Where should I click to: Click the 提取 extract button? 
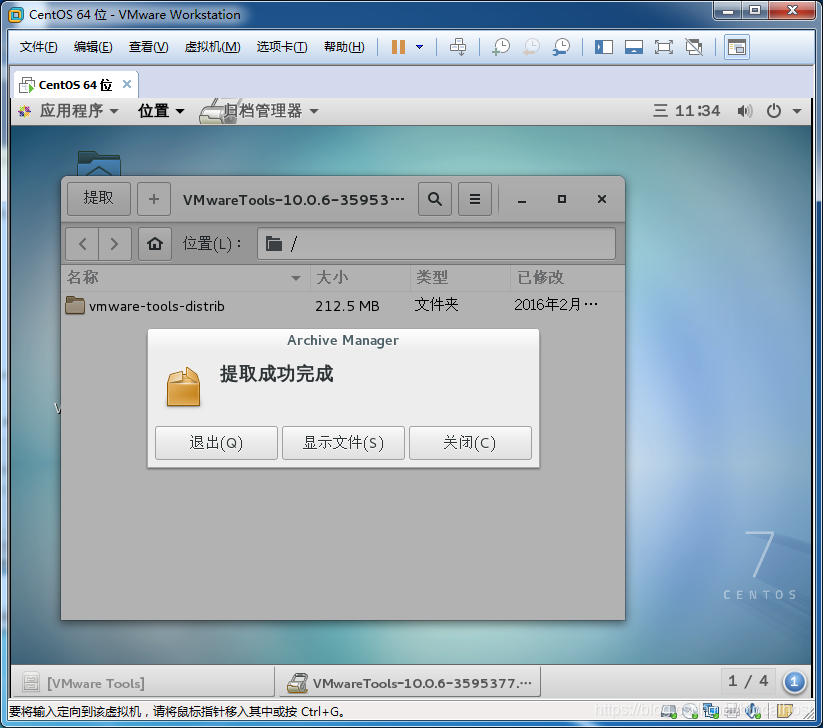coord(99,198)
